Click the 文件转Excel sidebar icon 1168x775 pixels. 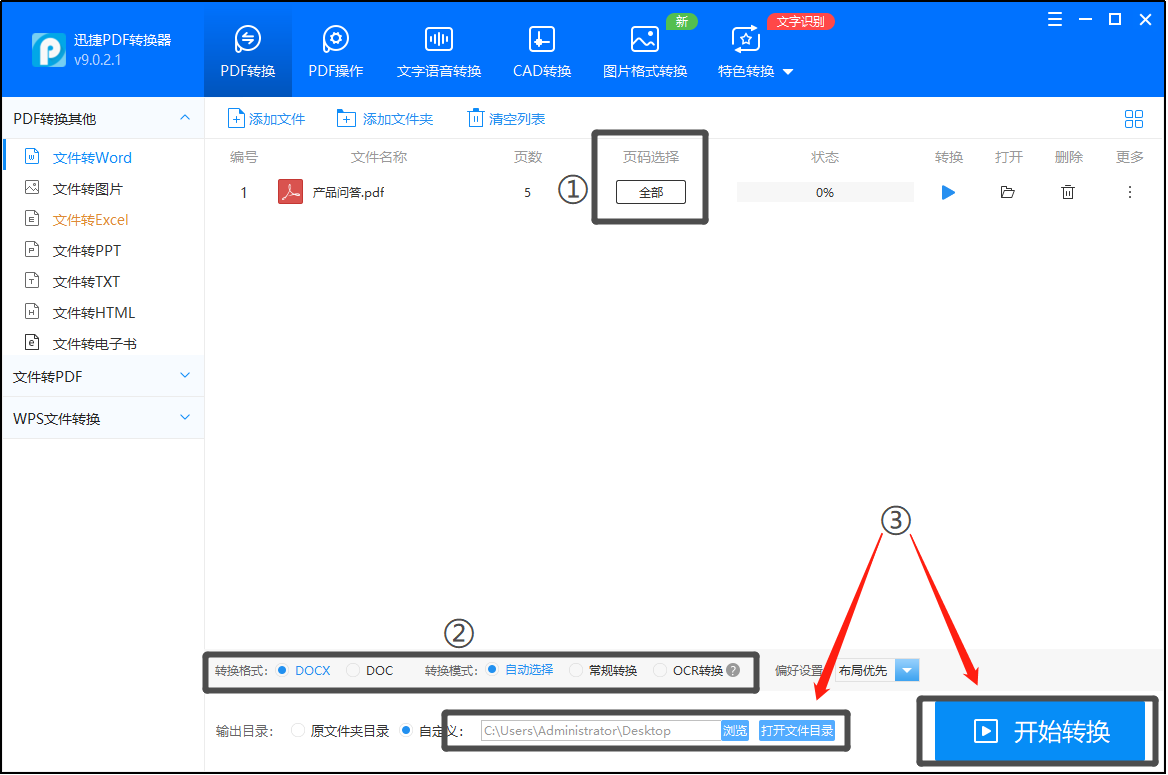(x=32, y=218)
